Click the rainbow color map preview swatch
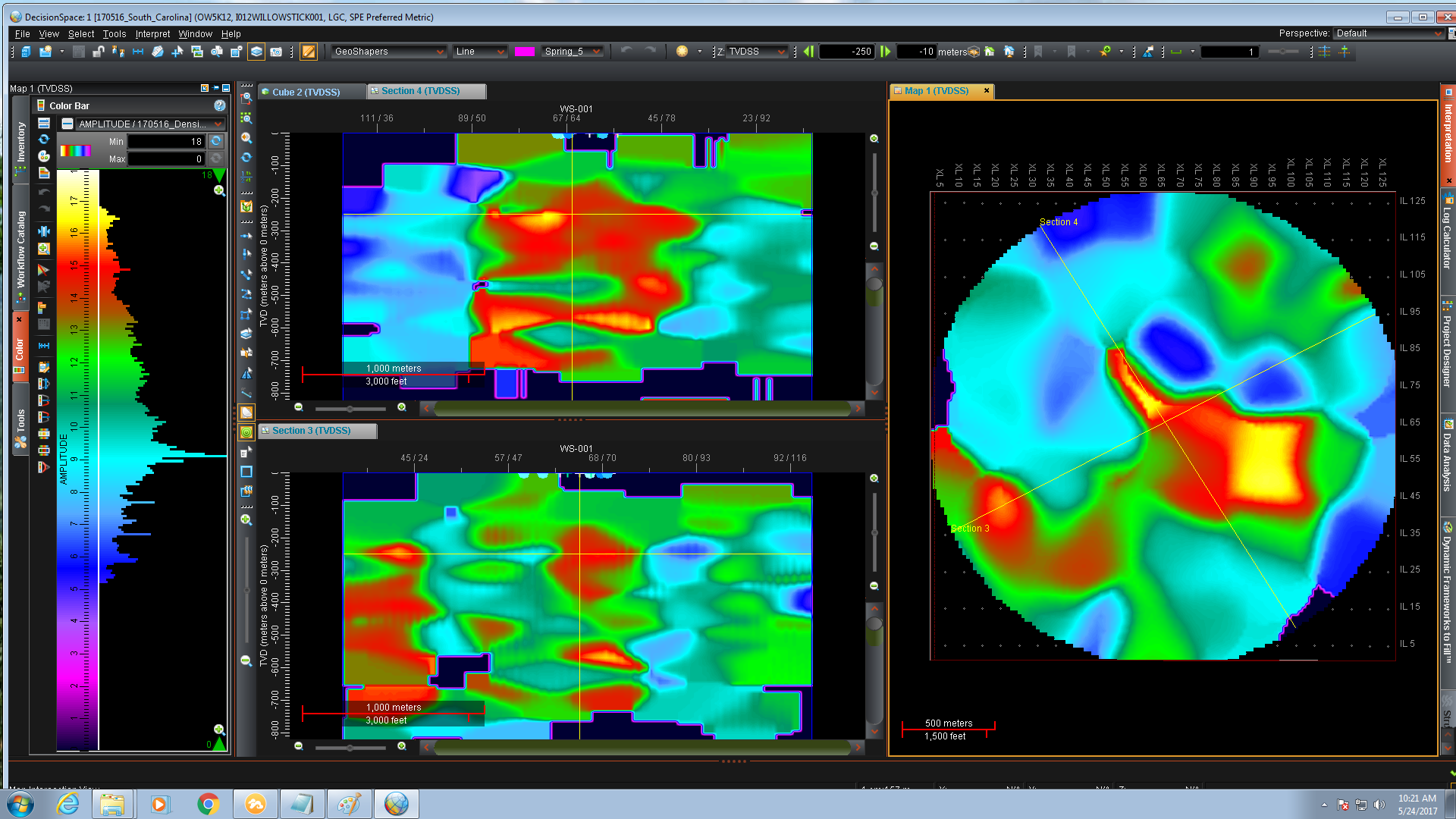This screenshot has width=1456, height=819. 75,150
